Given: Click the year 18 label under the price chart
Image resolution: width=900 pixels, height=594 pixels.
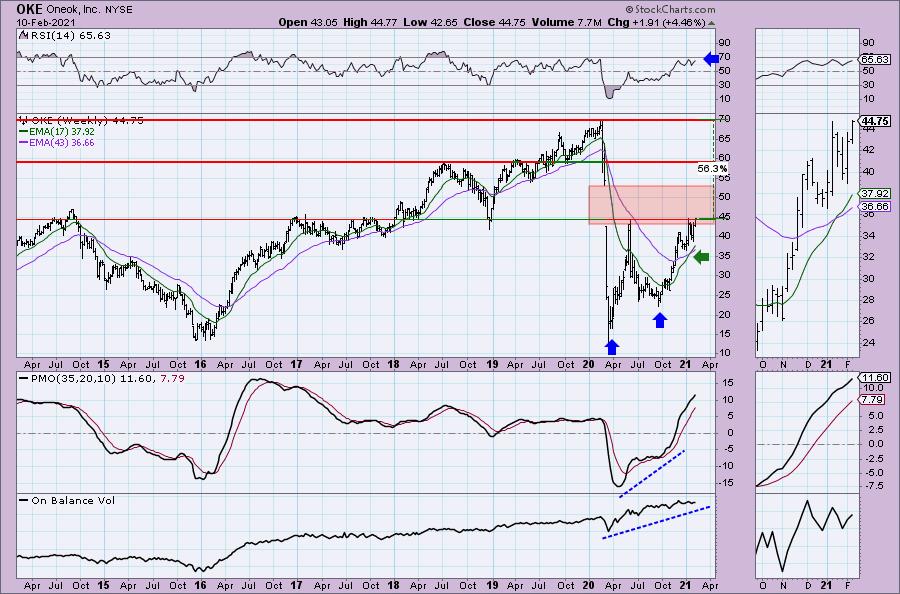Looking at the screenshot, I should [x=393, y=364].
